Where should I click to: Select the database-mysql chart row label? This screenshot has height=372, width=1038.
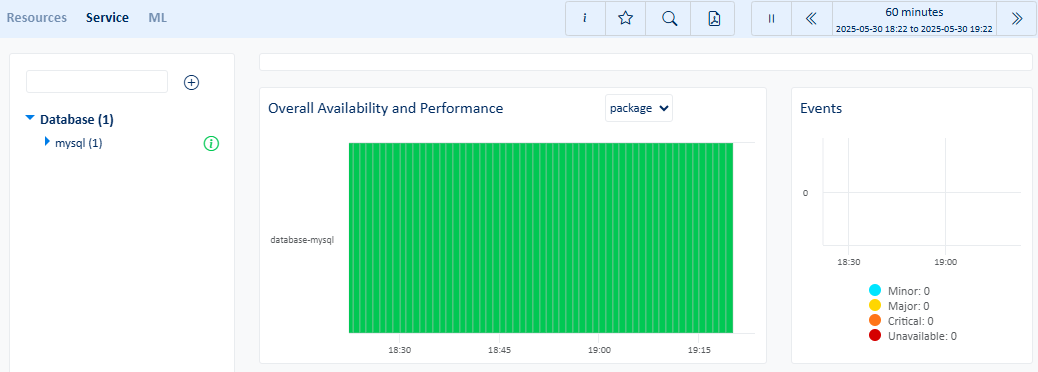point(302,240)
